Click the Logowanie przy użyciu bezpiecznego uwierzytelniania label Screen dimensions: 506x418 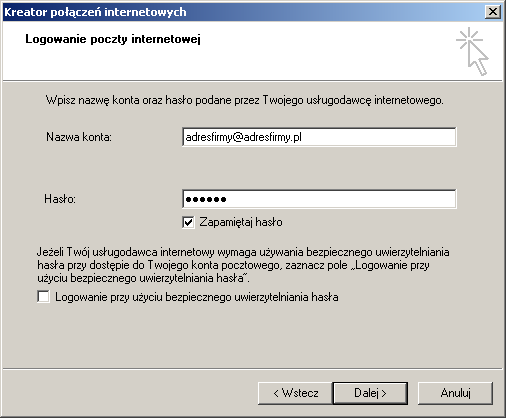coord(197,297)
